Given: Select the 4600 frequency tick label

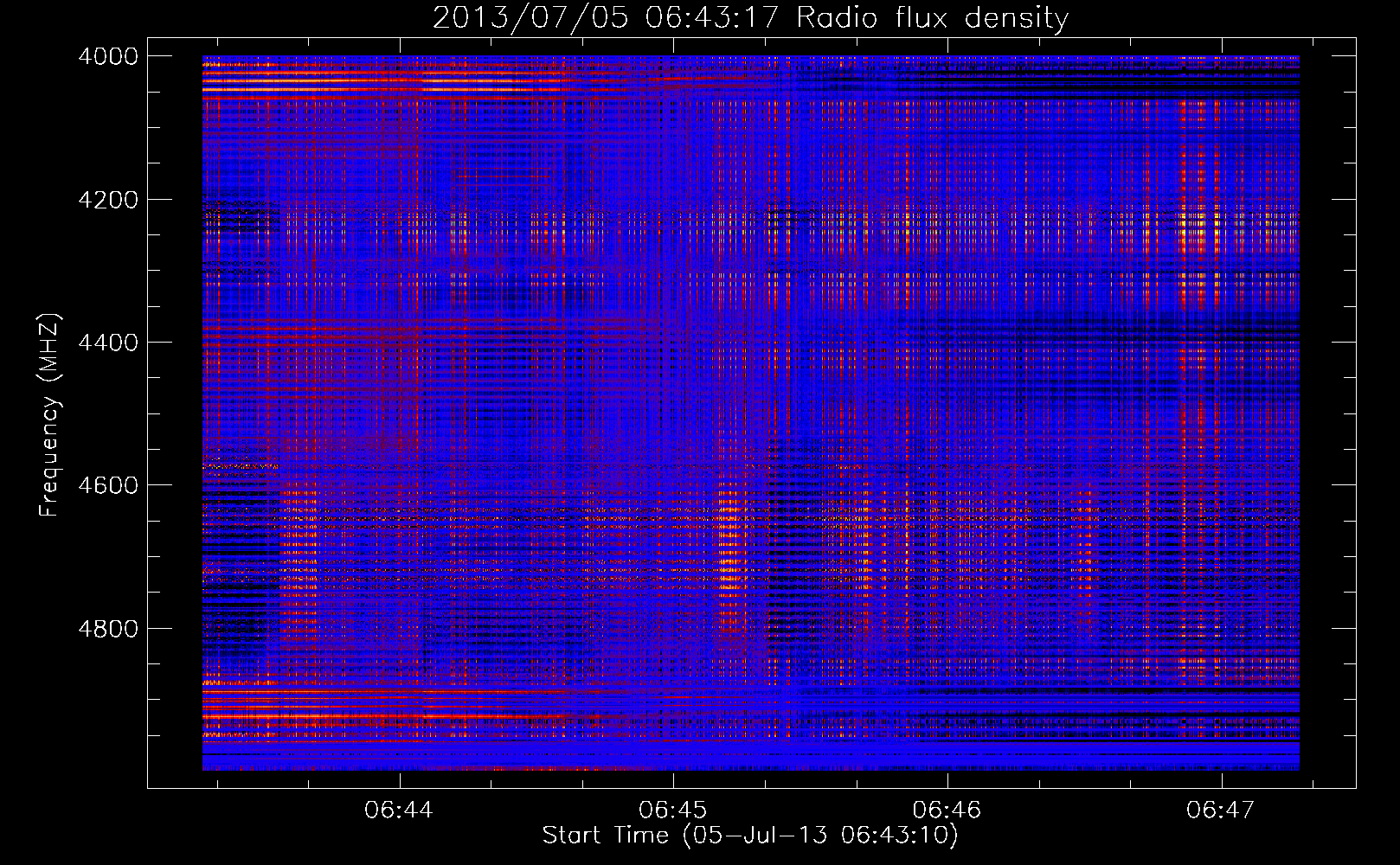Looking at the screenshot, I should click(108, 485).
